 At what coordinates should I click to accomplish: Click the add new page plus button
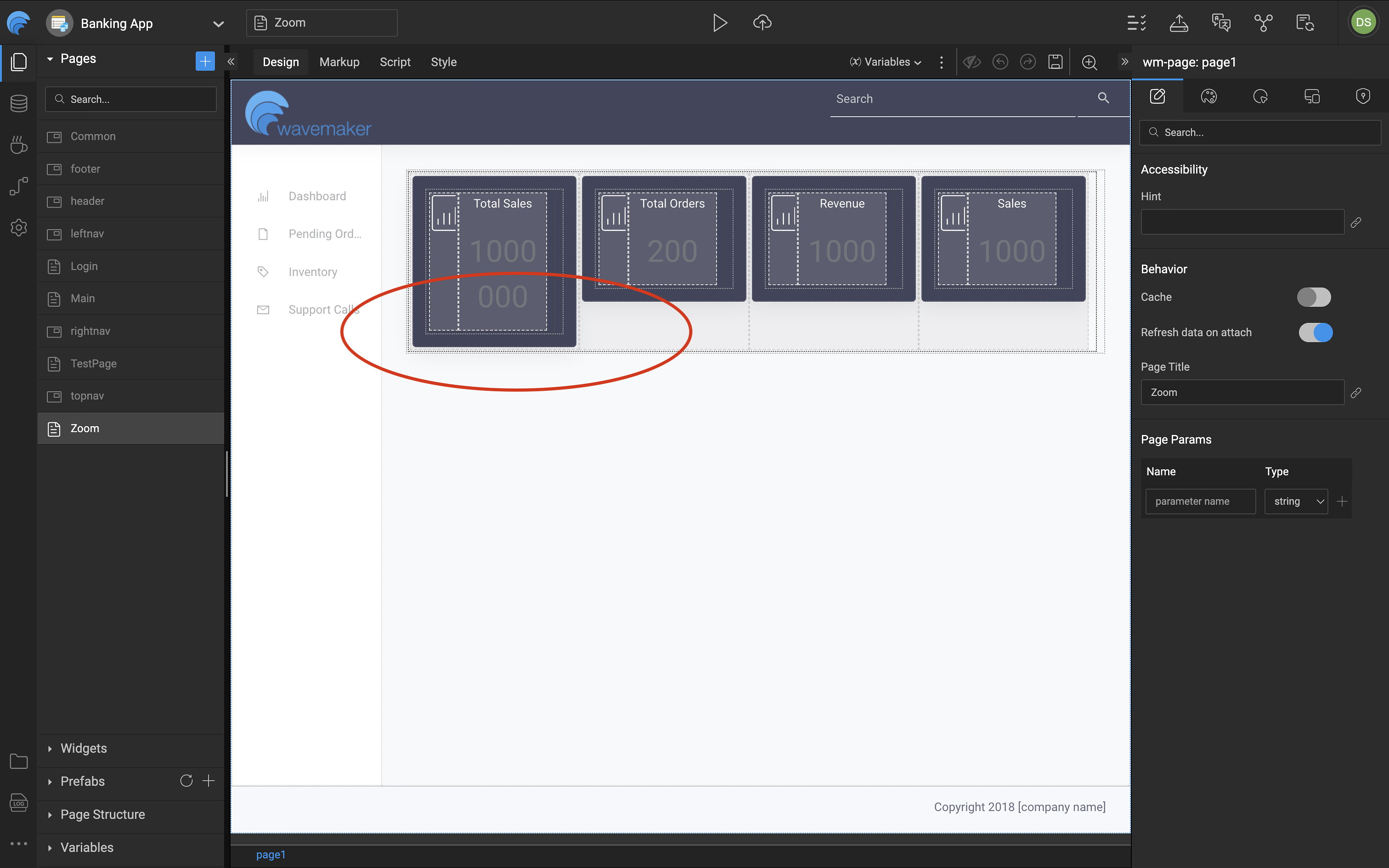tap(205, 61)
